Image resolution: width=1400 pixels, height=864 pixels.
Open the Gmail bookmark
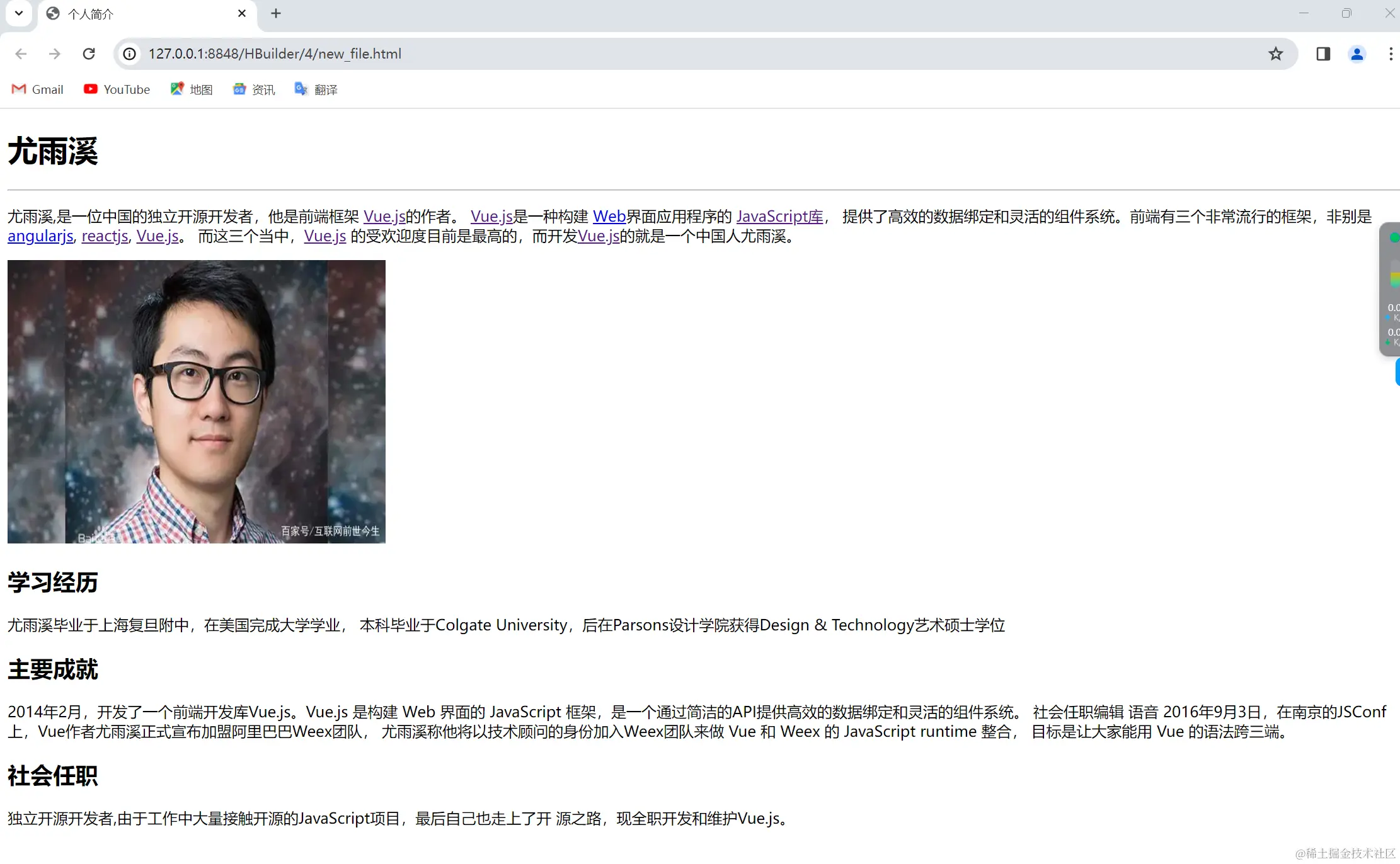click(38, 89)
